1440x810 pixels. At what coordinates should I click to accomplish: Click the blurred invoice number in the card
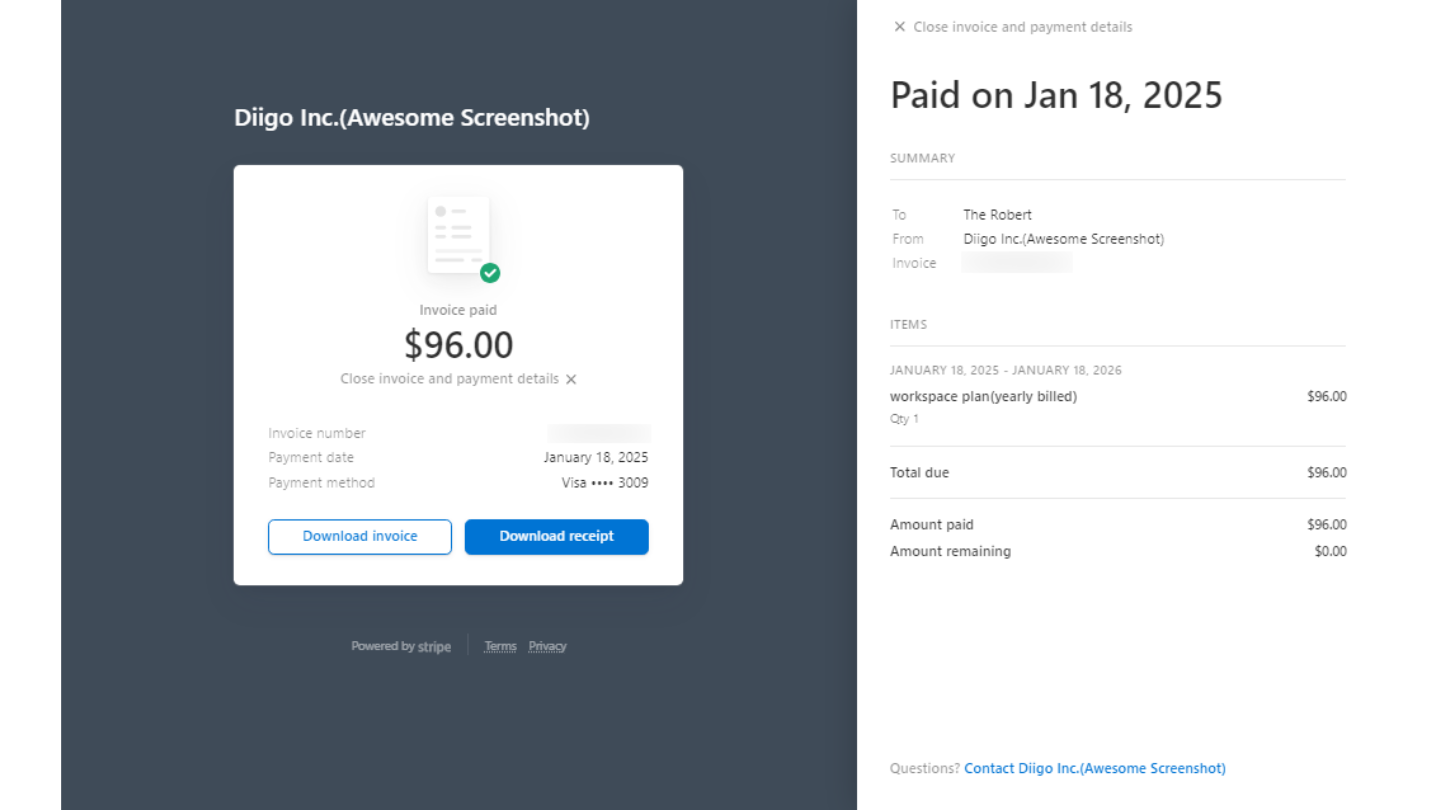coord(598,433)
